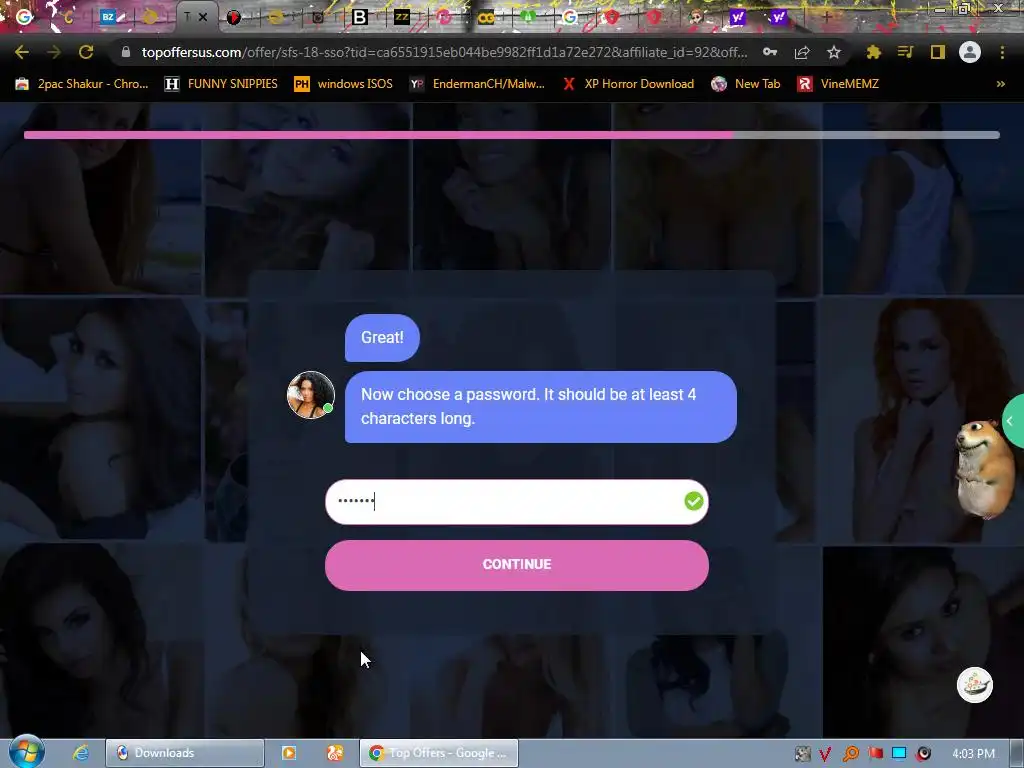Expand the hidden bookmarks chevron
Viewport: 1024px width, 768px height.
(x=1000, y=84)
